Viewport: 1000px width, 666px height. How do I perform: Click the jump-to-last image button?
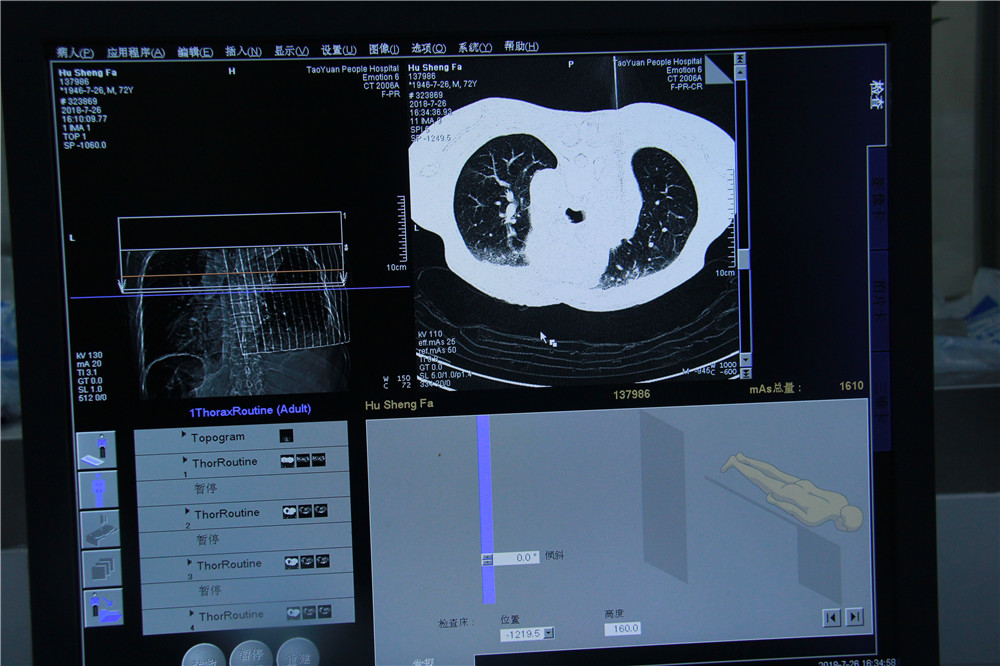coord(855,617)
